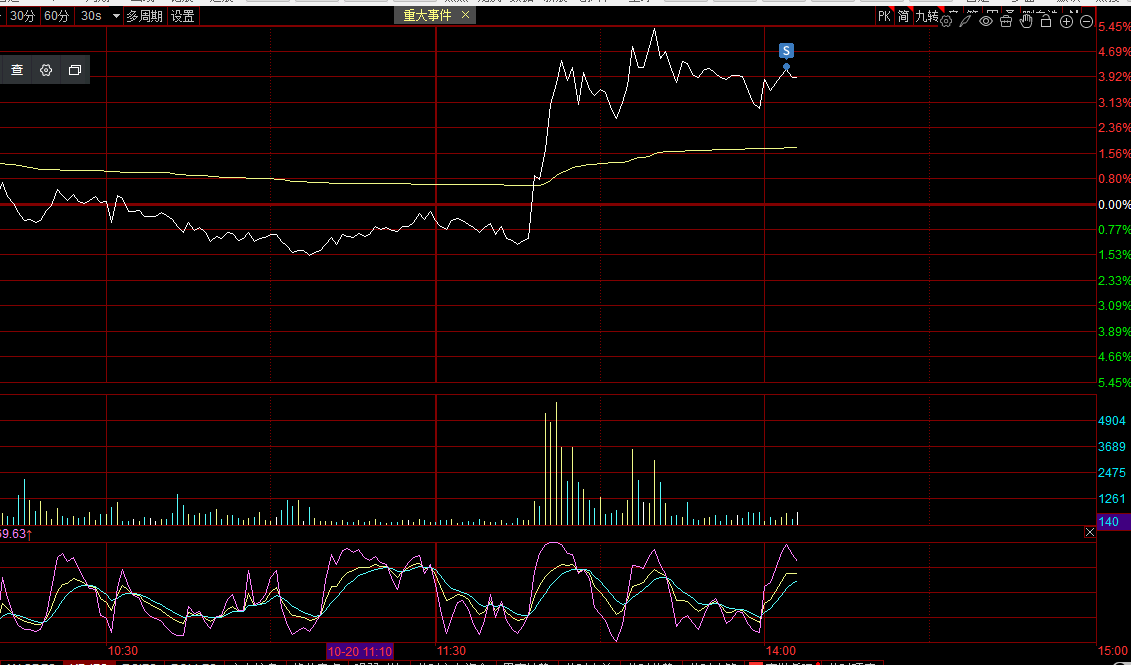Zoom out with the minus circle
Viewport: 1131px width, 665px height.
(x=1086, y=22)
